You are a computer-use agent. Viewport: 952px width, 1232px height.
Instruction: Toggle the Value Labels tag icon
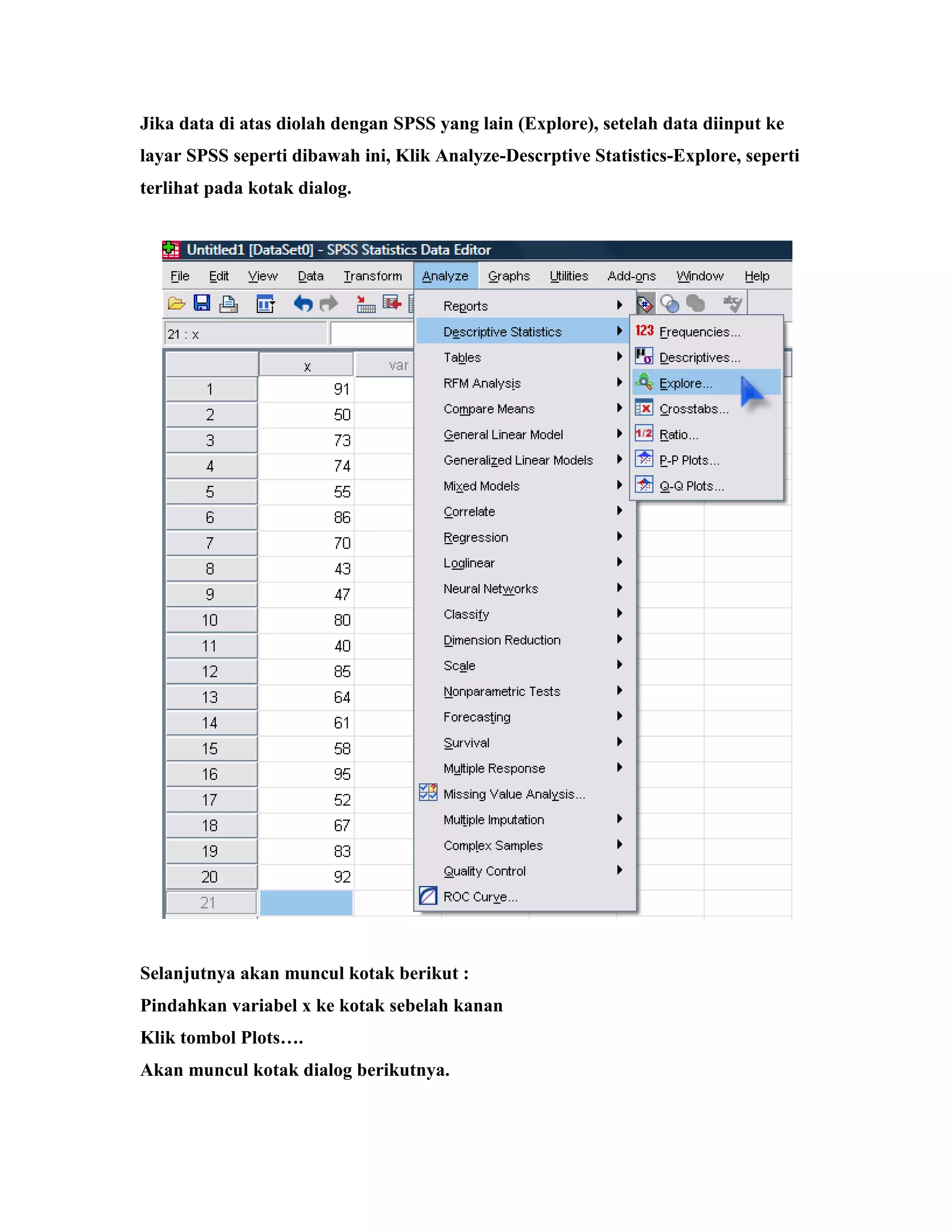645,304
